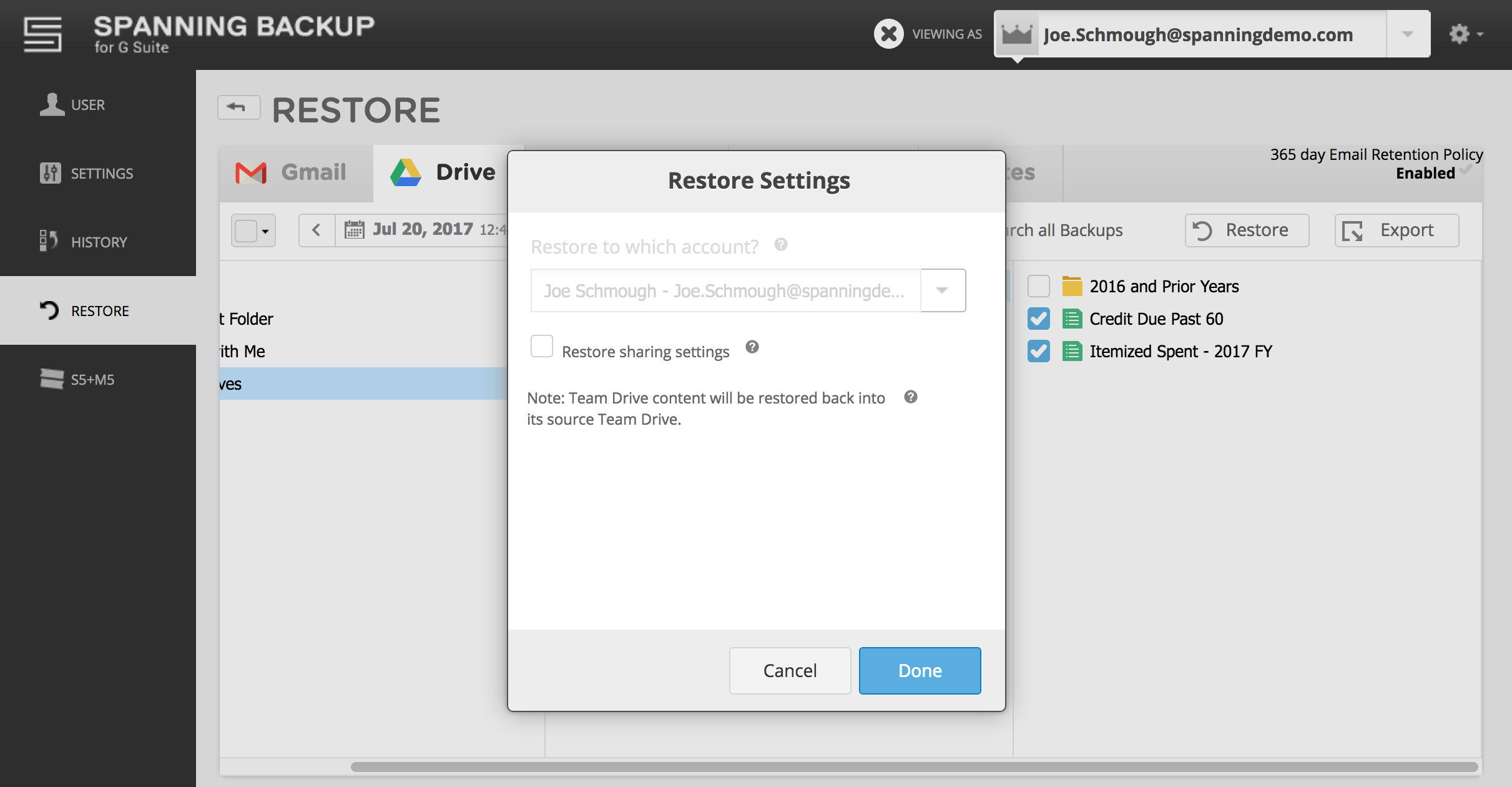Click the crown admin icon
This screenshot has height=787, width=1512.
tap(1017, 34)
